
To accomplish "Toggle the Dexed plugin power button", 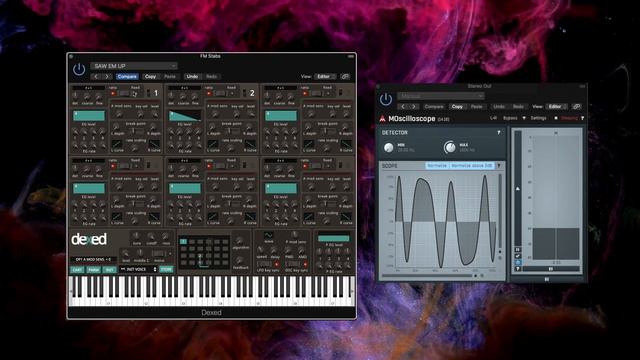I will tap(79, 69).
